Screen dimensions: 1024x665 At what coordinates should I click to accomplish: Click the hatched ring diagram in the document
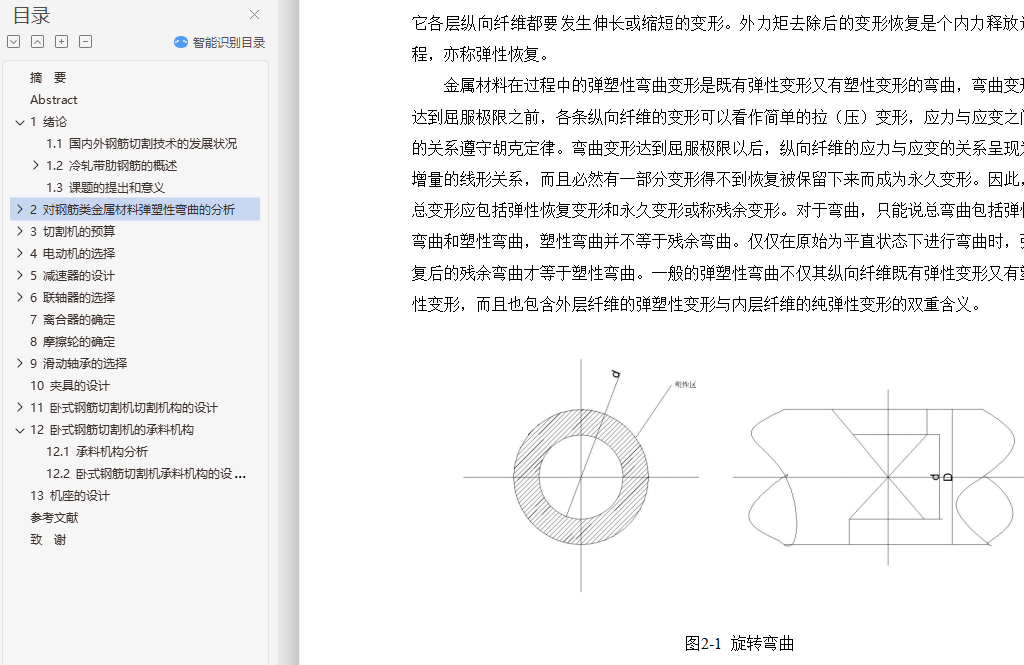click(x=581, y=476)
